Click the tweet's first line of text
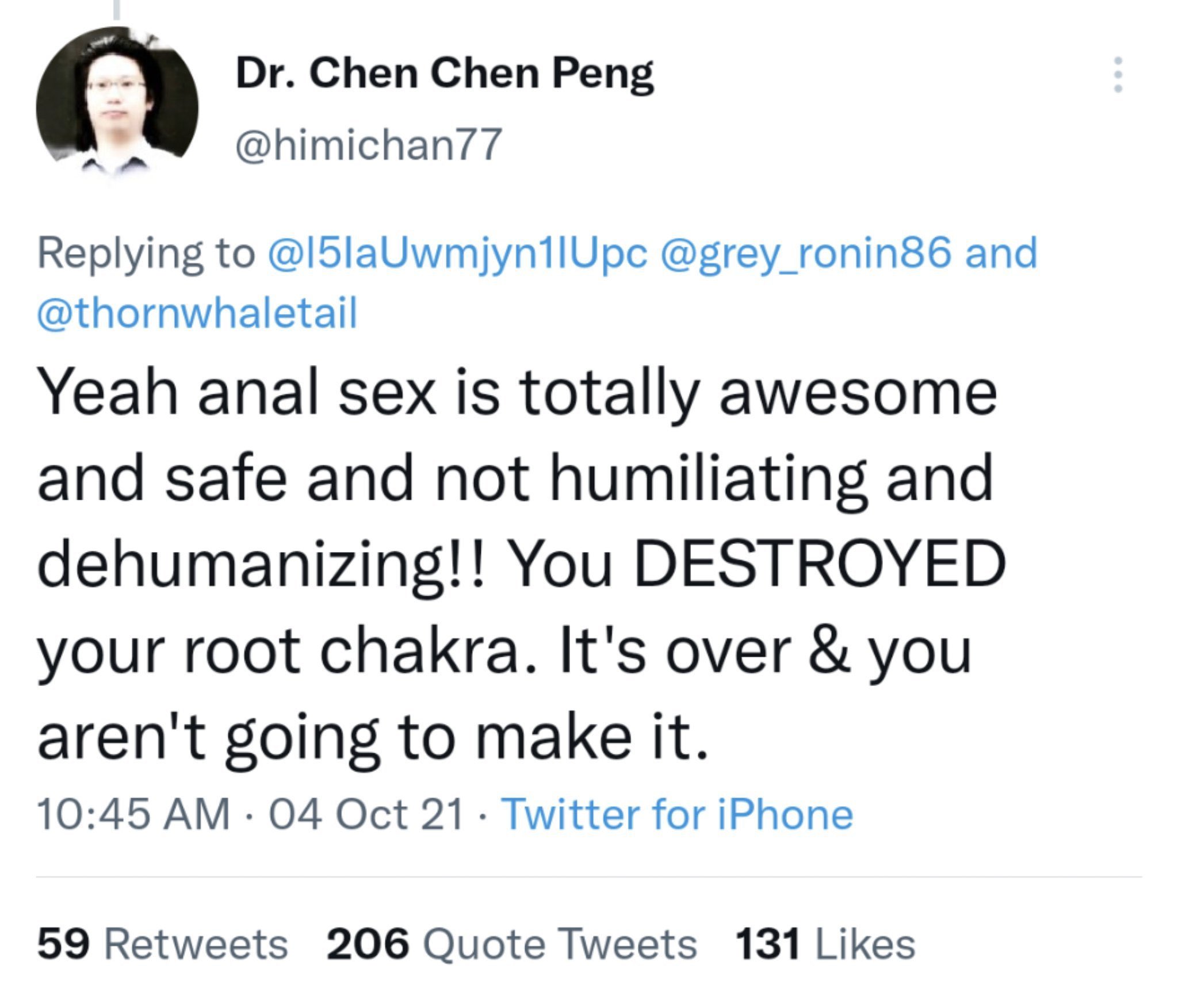Image resolution: width=1178 pixels, height=1008 pixels. [517, 393]
